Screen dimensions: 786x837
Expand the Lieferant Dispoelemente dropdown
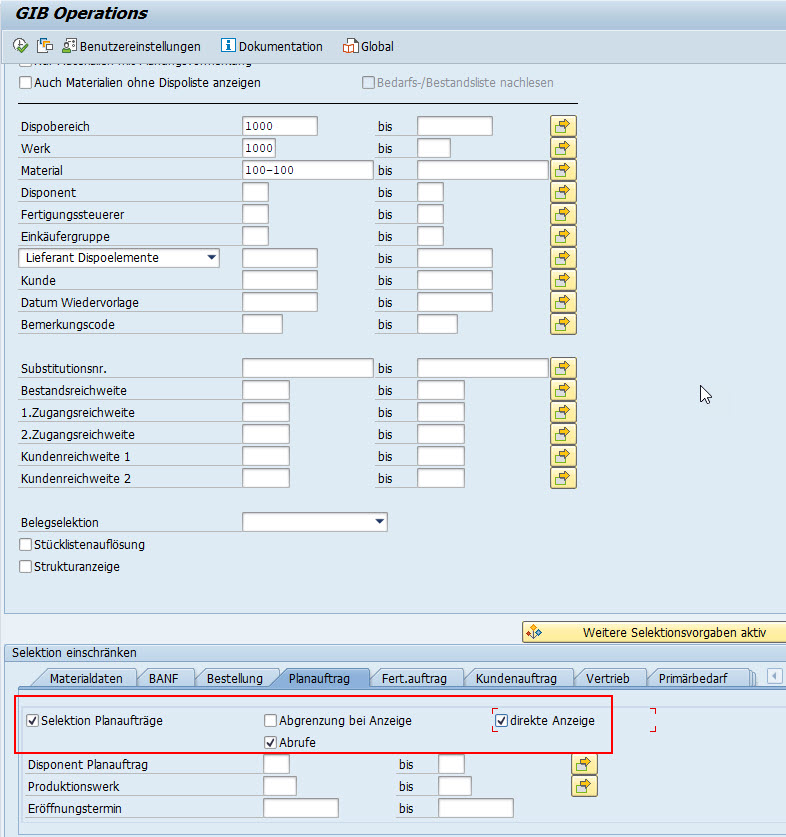211,258
